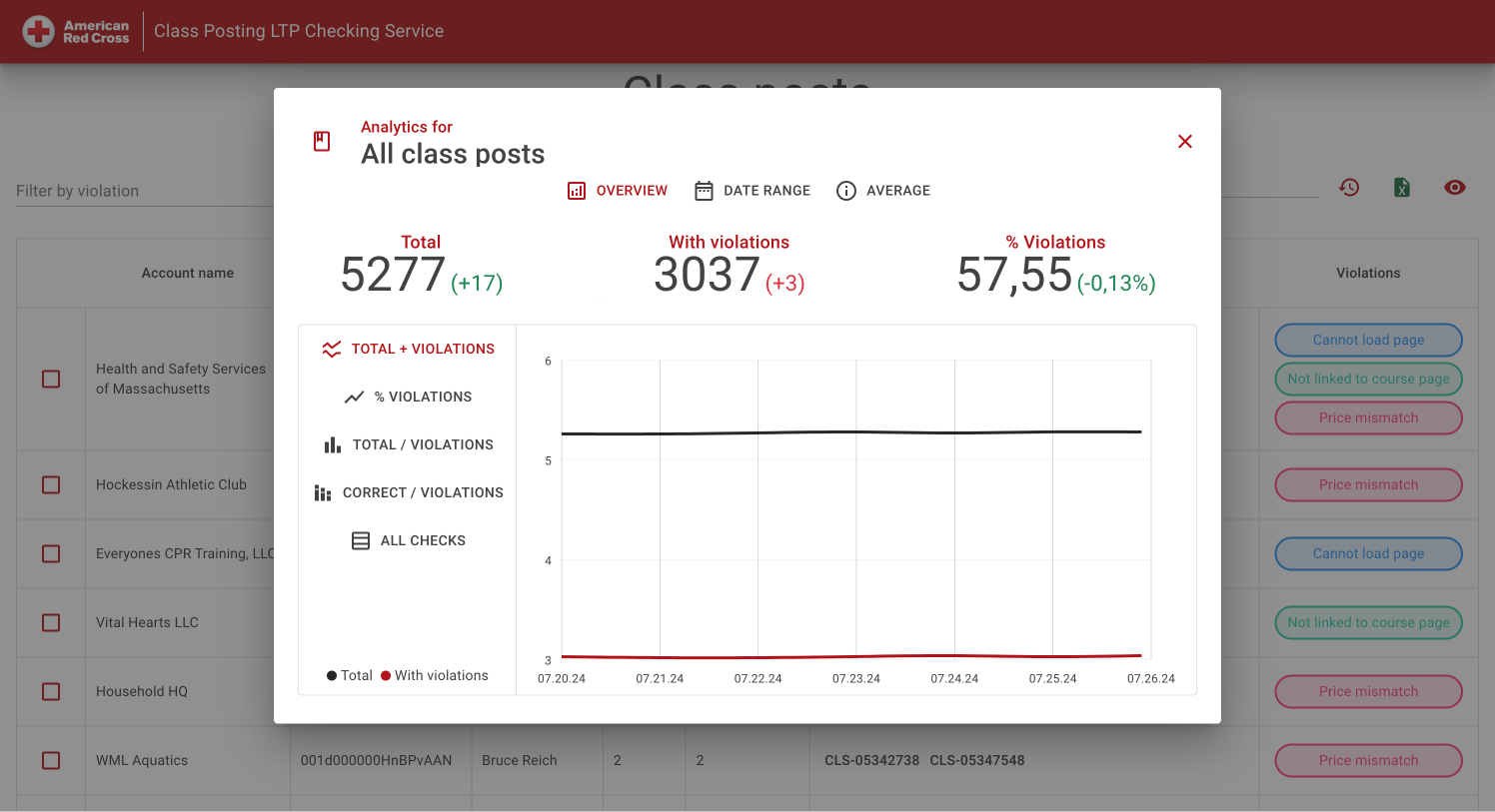Check the Health and Safety Services row checkbox
This screenshot has width=1495, height=812.
51,379
